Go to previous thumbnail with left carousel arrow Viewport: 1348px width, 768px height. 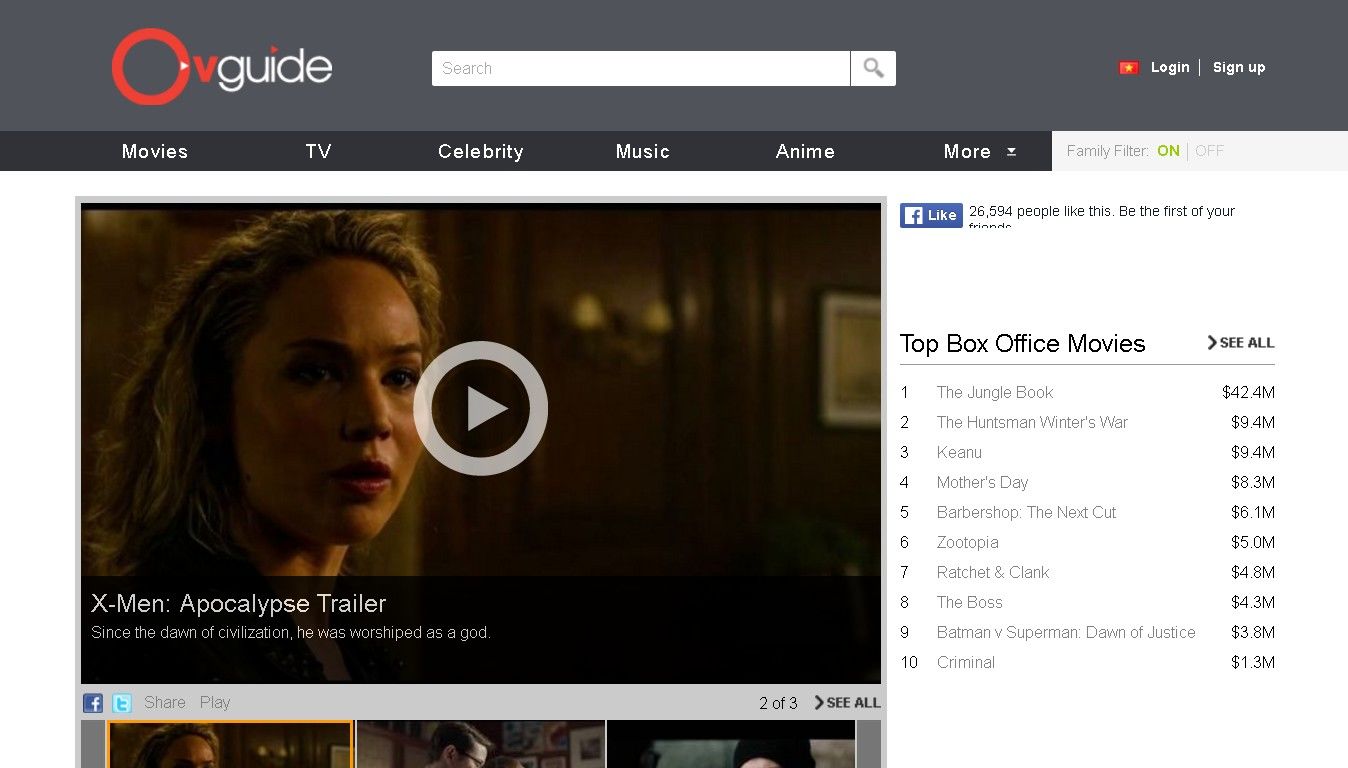93,744
